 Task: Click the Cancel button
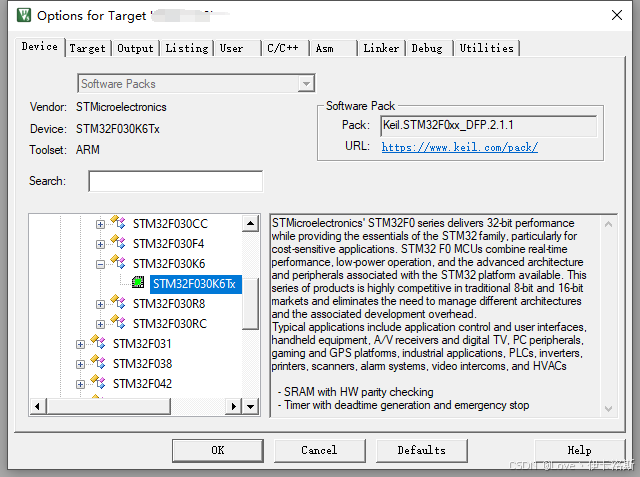[x=319, y=450]
